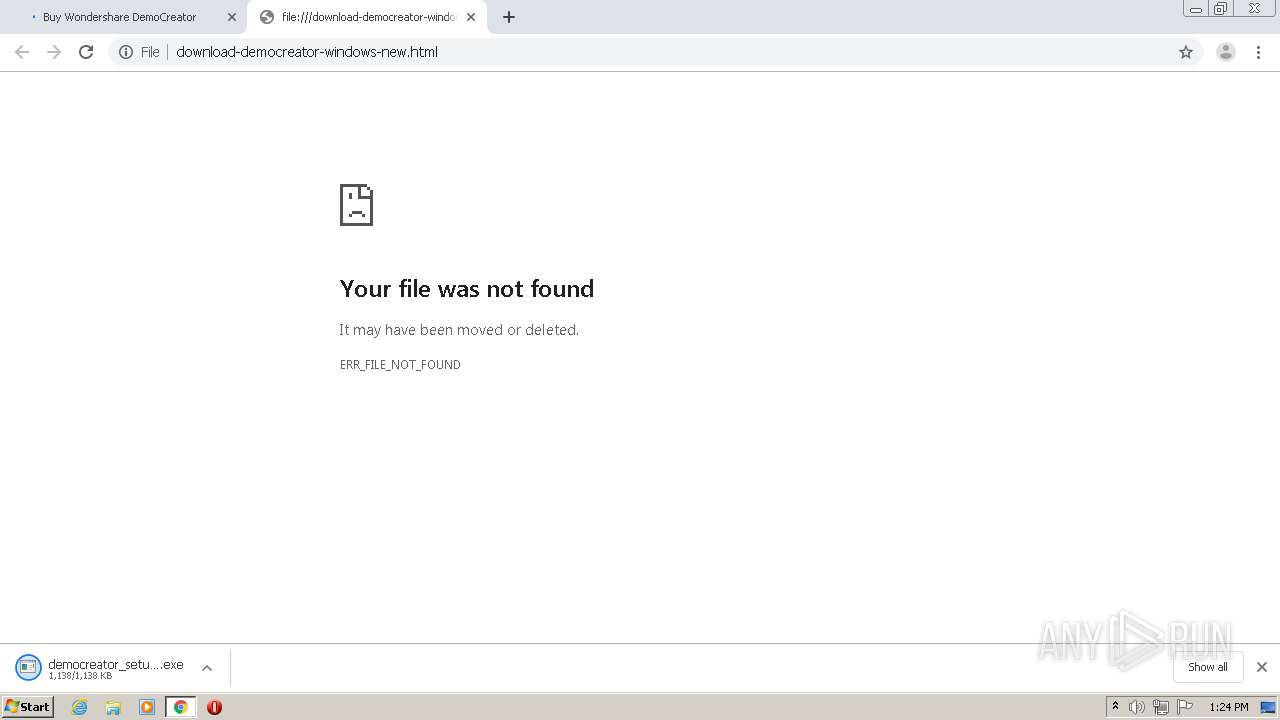Go forward to next page
The width and height of the screenshot is (1280, 720).
pyautogui.click(x=54, y=52)
